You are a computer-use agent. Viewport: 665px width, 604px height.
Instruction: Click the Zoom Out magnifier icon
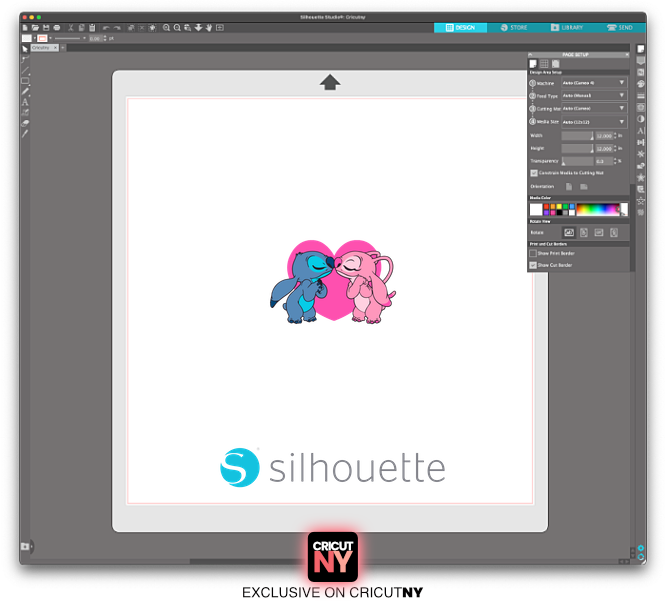tap(177, 28)
